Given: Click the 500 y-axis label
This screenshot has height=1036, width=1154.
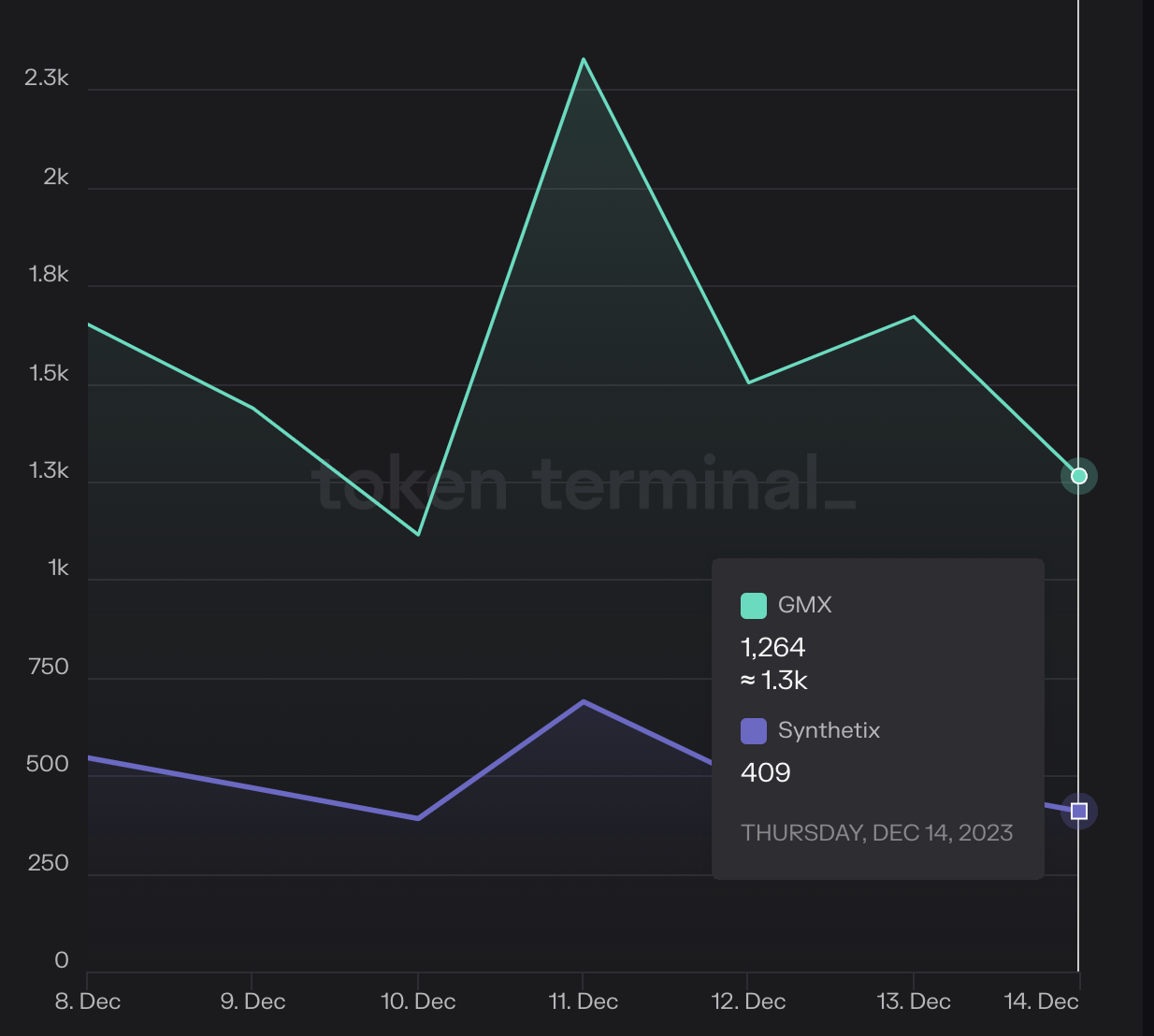Looking at the screenshot, I should tap(48, 764).
